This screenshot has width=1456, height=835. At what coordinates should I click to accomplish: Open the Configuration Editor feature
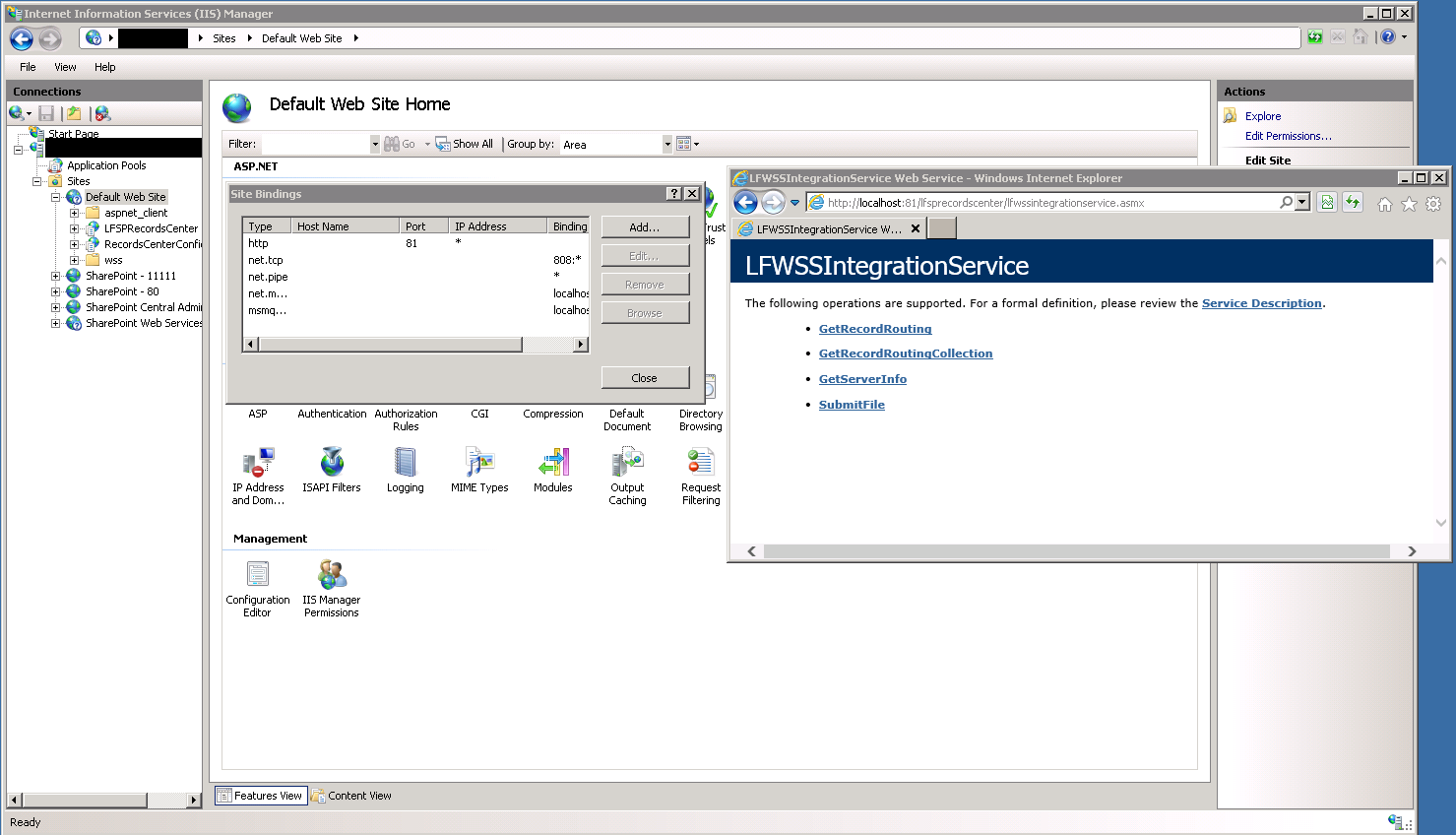pos(258,588)
